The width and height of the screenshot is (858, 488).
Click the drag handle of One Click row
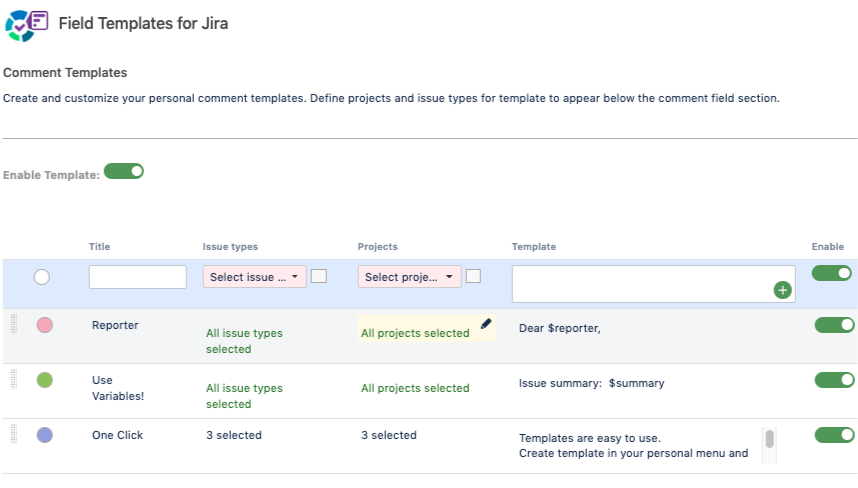click(14, 434)
